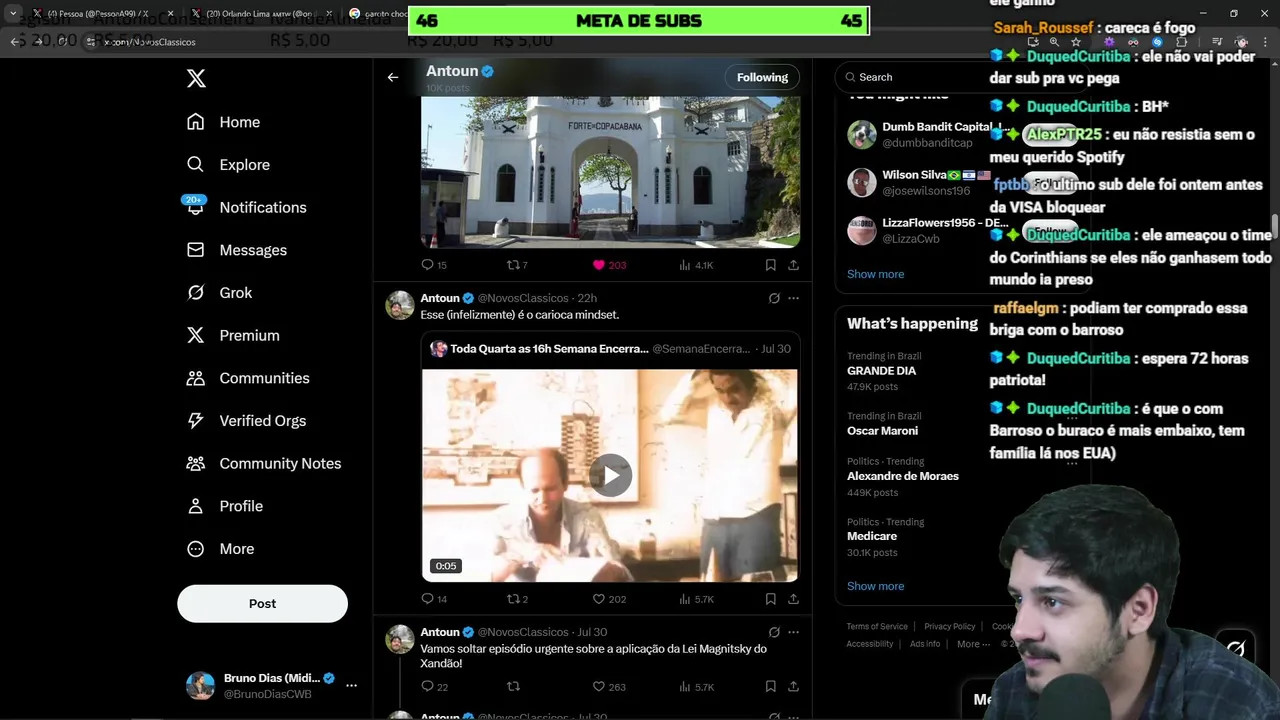Repost the Forte Copacabana post
1280x720 pixels.
click(517, 265)
